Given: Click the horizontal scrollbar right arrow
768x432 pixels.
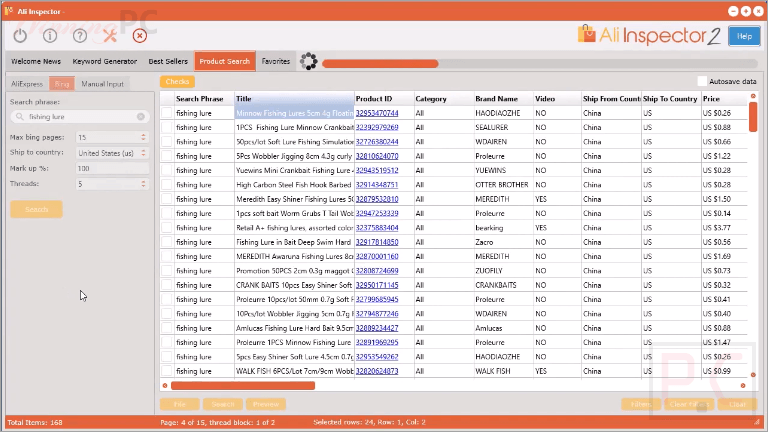Looking at the screenshot, I should (743, 385).
